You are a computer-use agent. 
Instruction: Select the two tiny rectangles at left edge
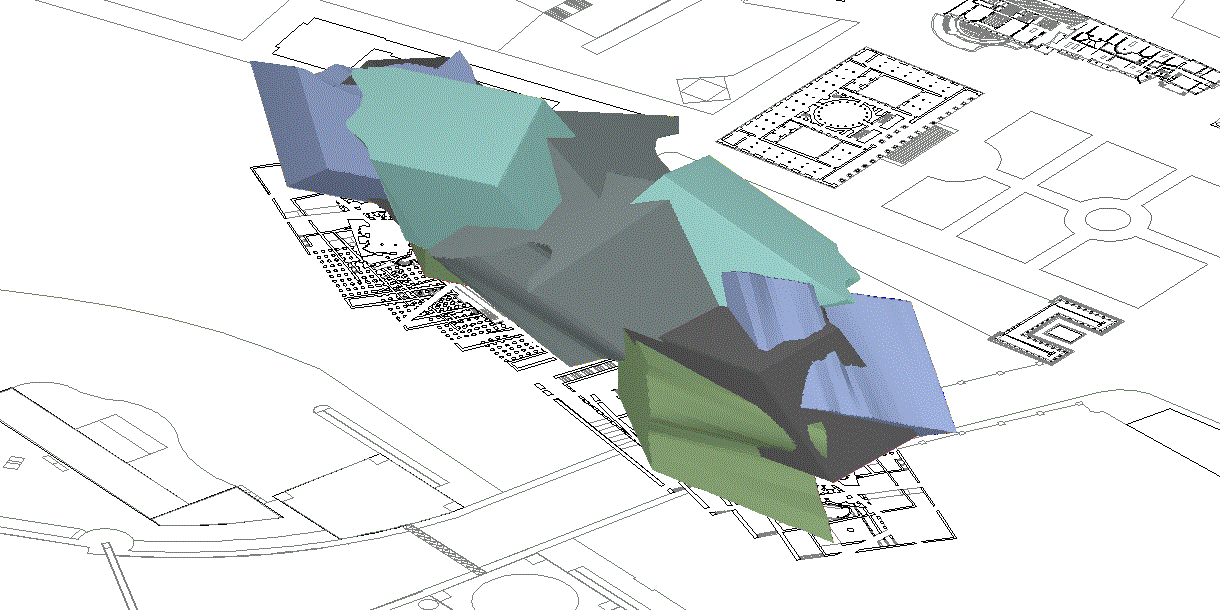coord(14,462)
